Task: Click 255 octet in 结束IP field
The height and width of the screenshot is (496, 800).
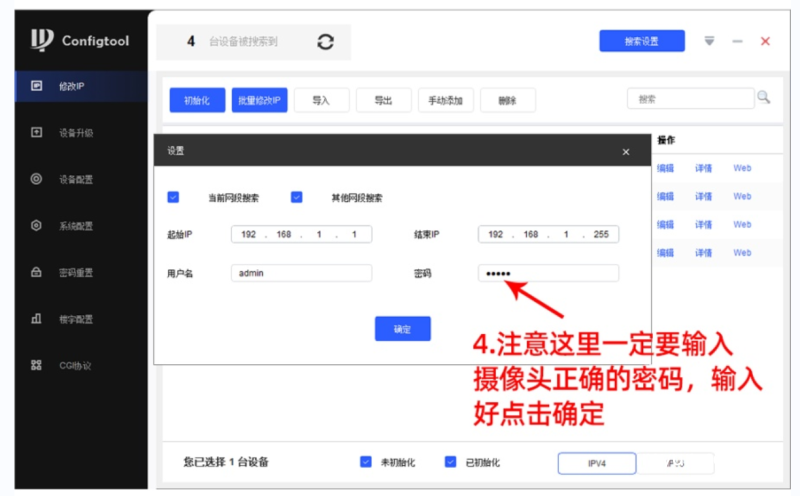Action: coord(601,234)
